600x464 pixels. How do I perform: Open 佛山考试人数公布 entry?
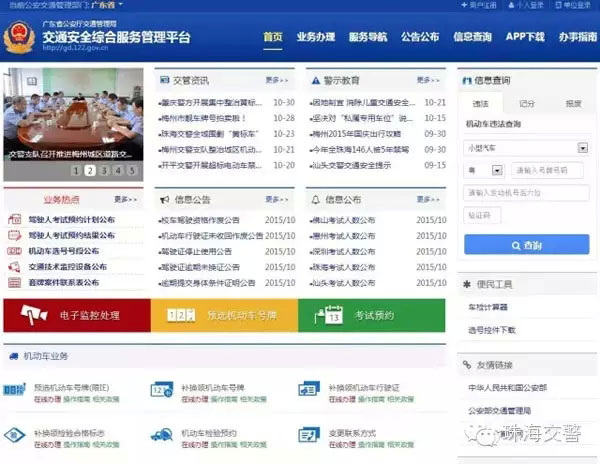[x=342, y=220]
